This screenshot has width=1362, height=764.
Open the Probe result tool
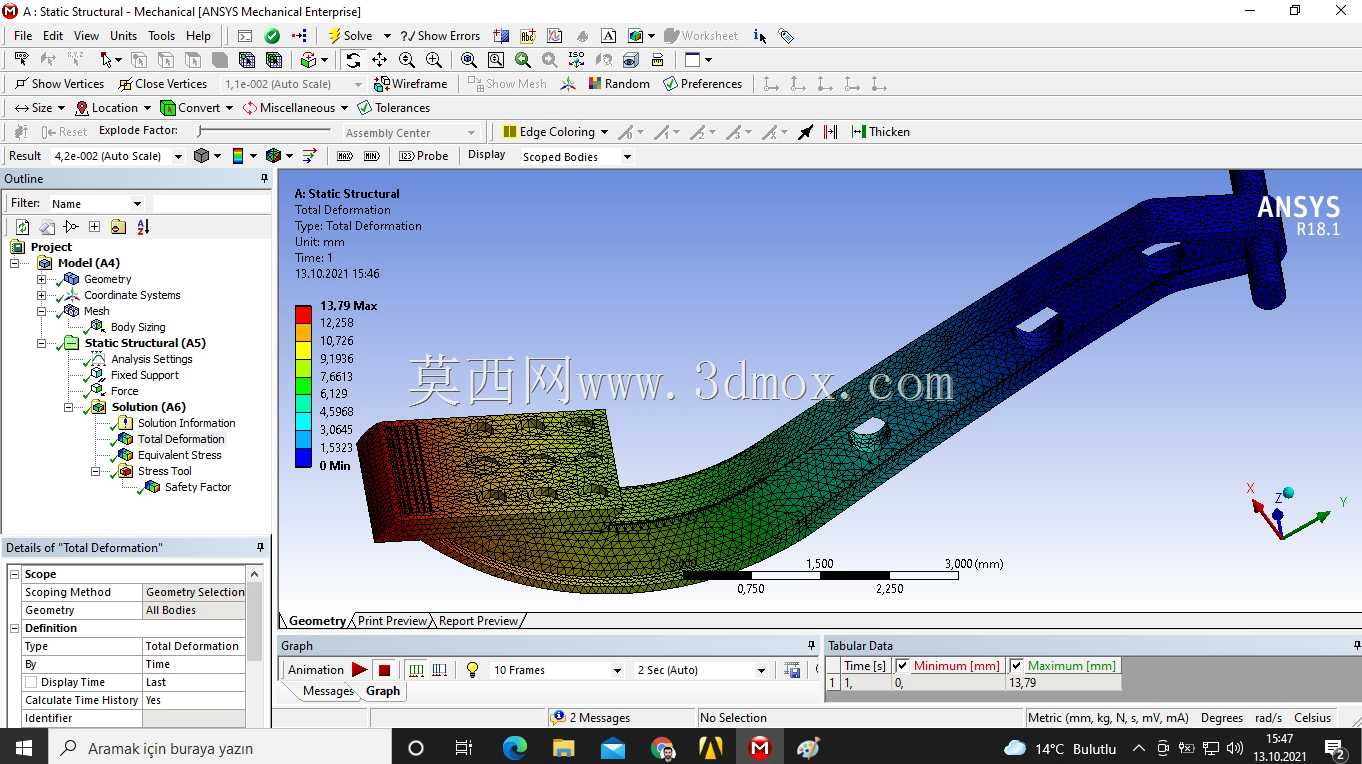tap(424, 156)
